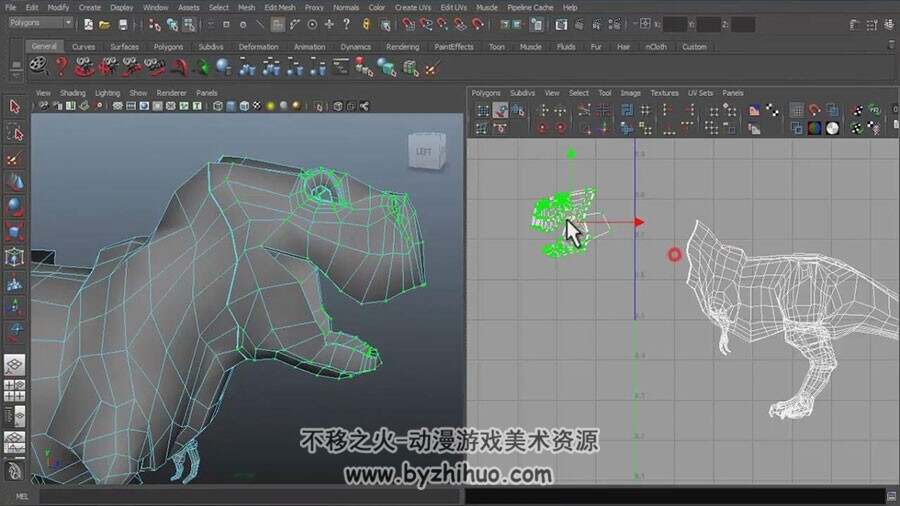Click the film reel shelf icon
The height and width of the screenshot is (506, 900).
pos(38,67)
